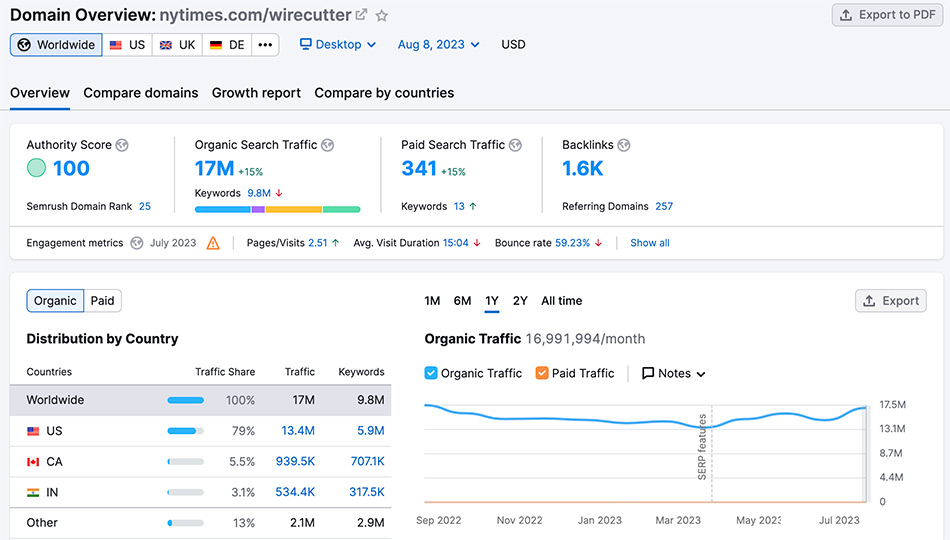The height and width of the screenshot is (540, 950).
Task: Click the USD currency label
Action: click(x=513, y=44)
